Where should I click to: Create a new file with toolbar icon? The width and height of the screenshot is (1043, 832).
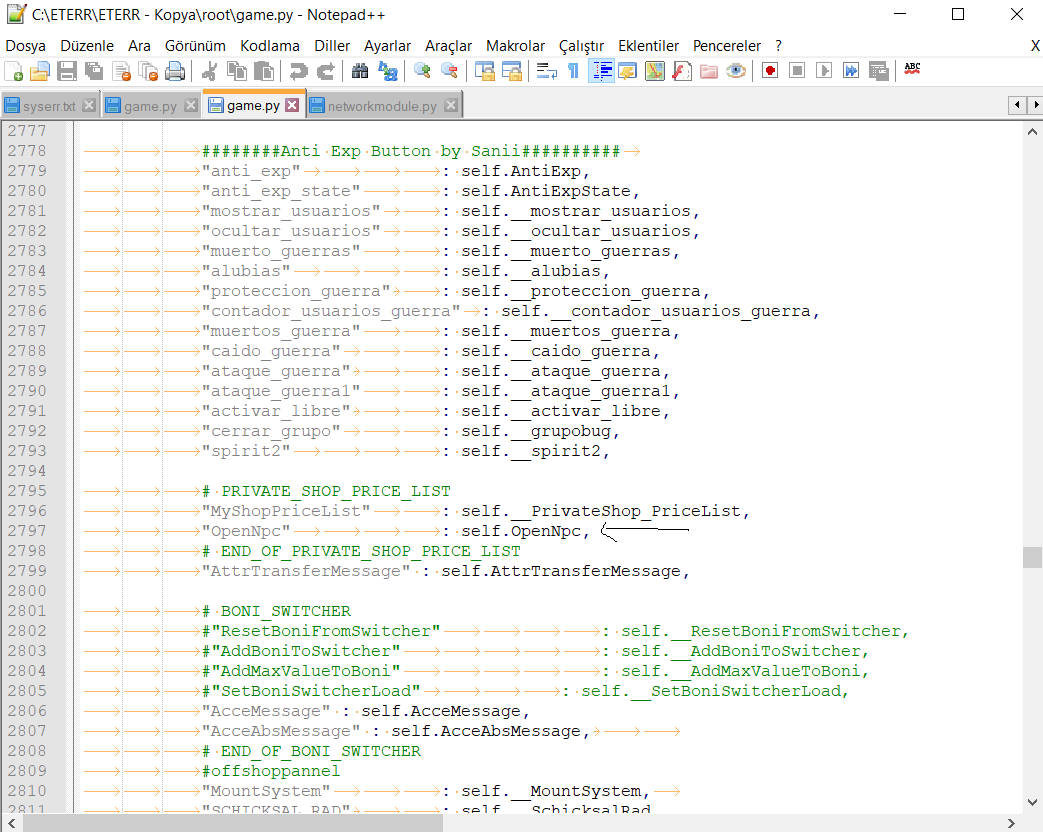point(13,71)
